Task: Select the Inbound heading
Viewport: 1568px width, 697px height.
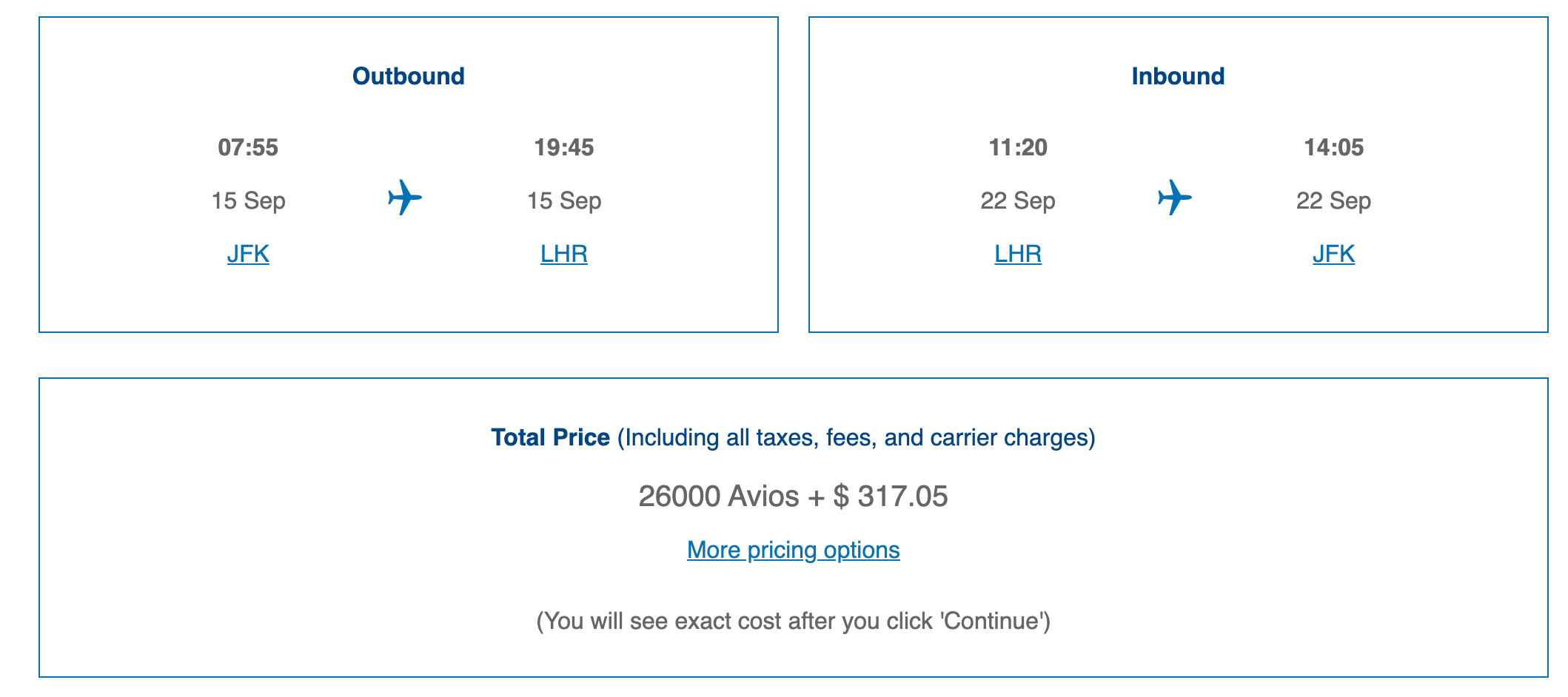Action: 1178,76
